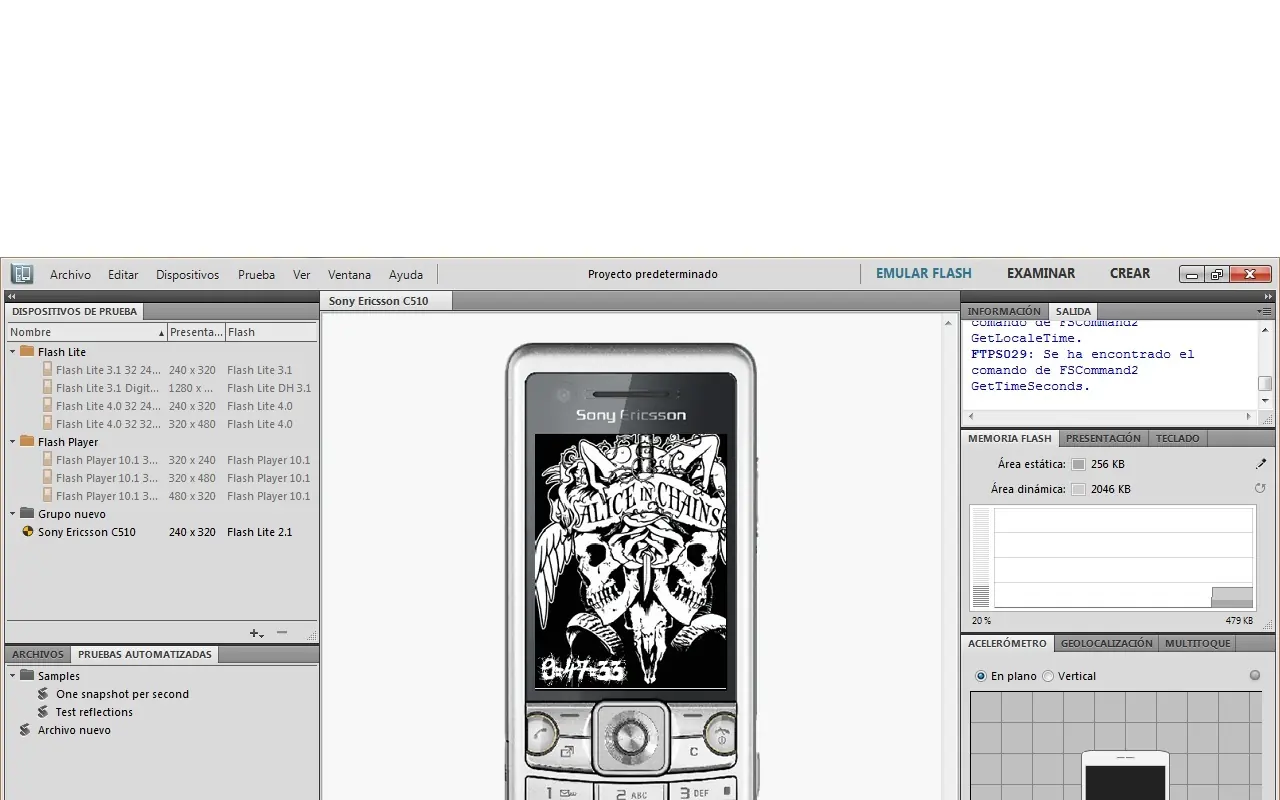
Task: Sort devices by Nombre column header
Action: coord(87,332)
